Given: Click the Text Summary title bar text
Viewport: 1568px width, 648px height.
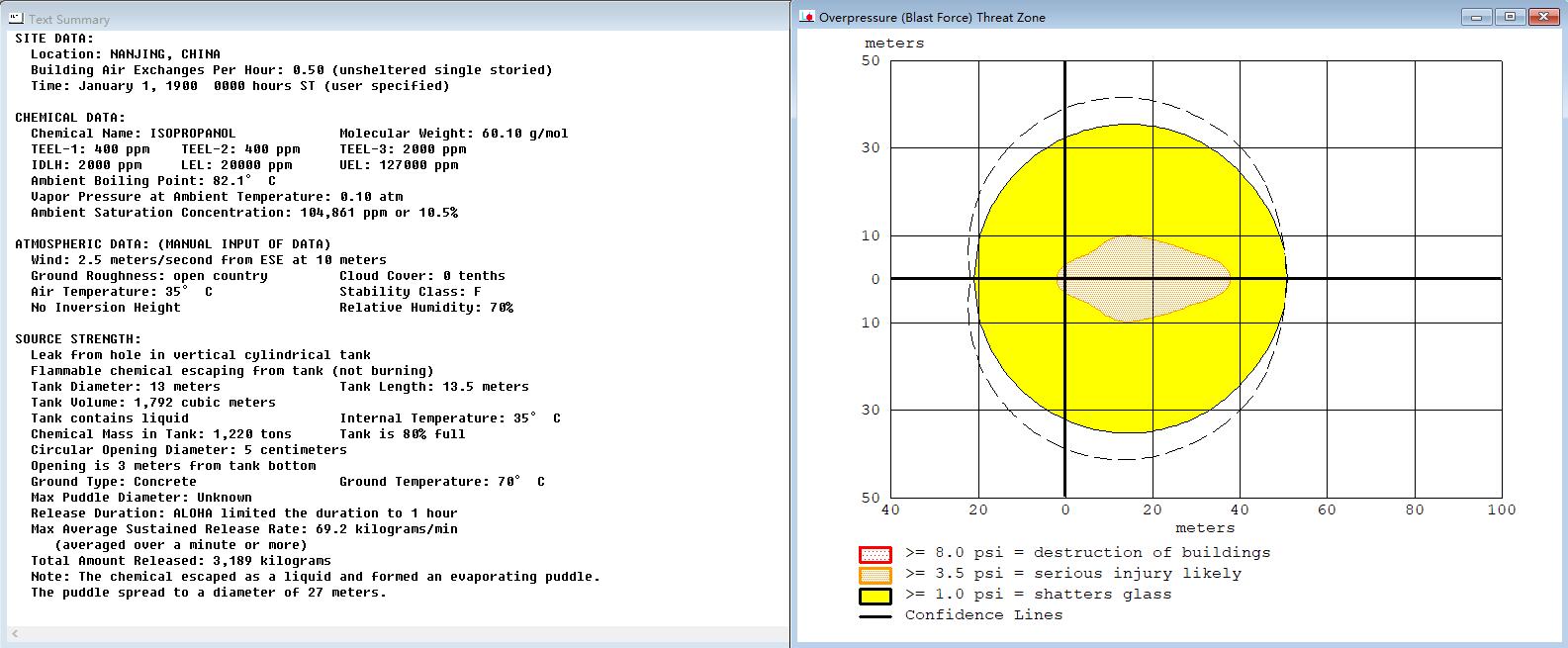Looking at the screenshot, I should [69, 20].
